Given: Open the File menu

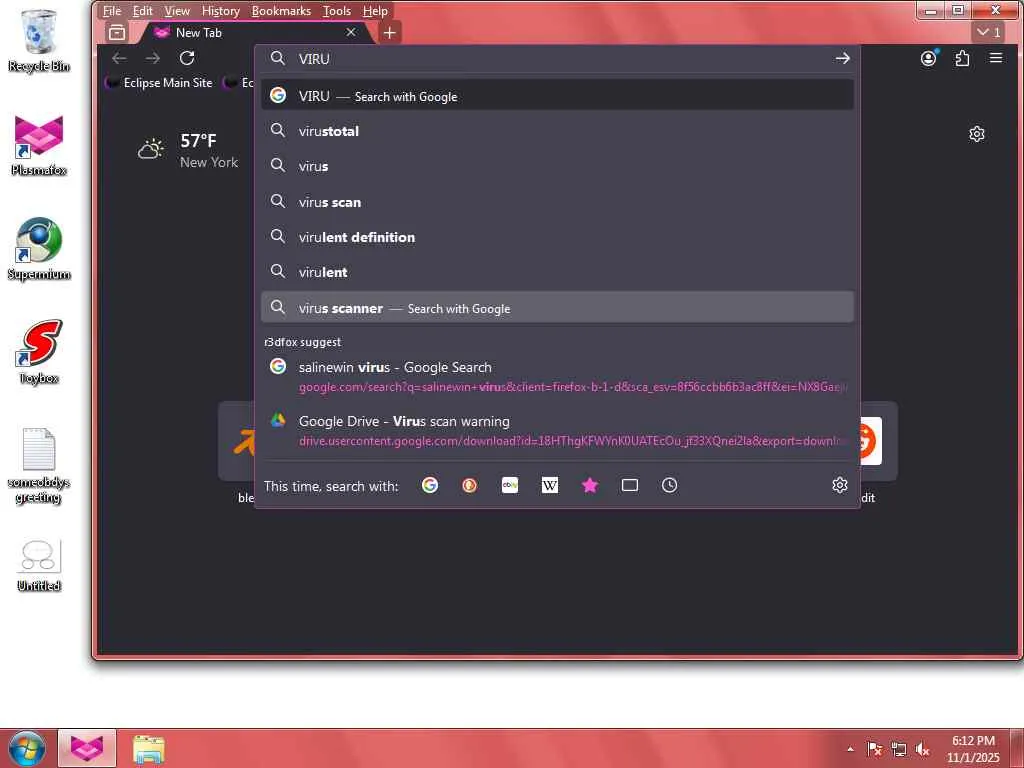Looking at the screenshot, I should [112, 11].
